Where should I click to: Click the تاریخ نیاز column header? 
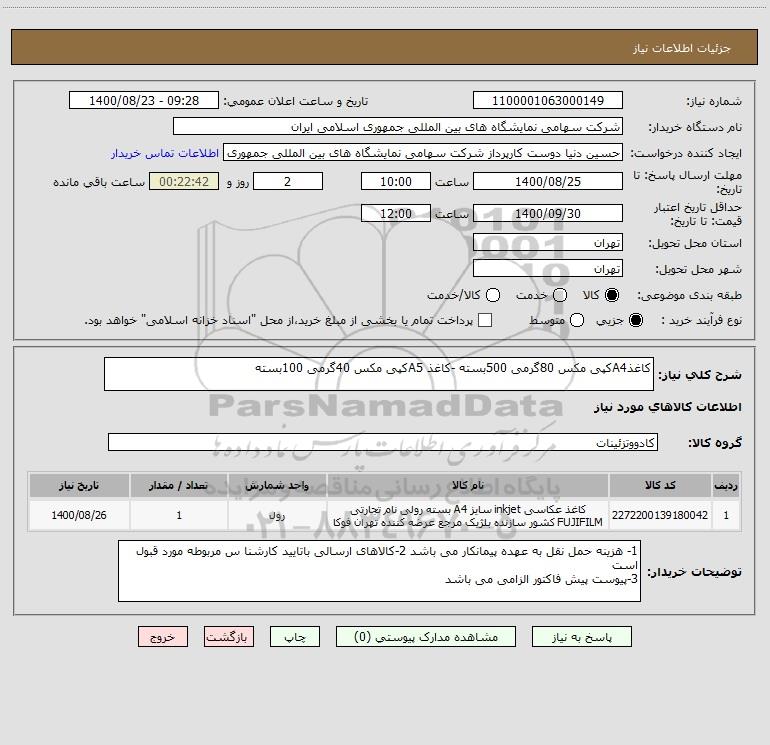pyautogui.click(x=79, y=485)
